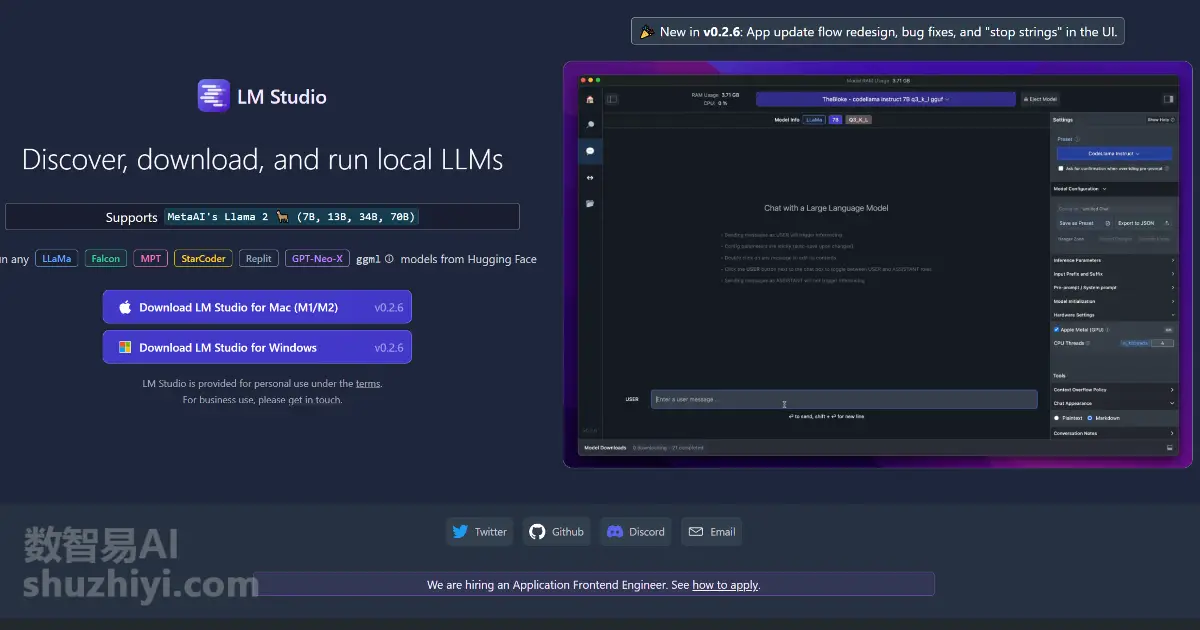Viewport: 1200px width, 630px height.
Task: Collapse the Chat Appearance section
Action: [x=1113, y=403]
